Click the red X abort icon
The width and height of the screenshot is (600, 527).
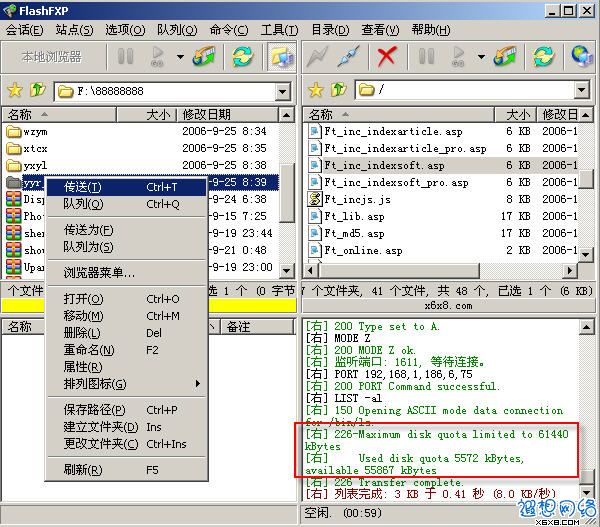[386, 57]
